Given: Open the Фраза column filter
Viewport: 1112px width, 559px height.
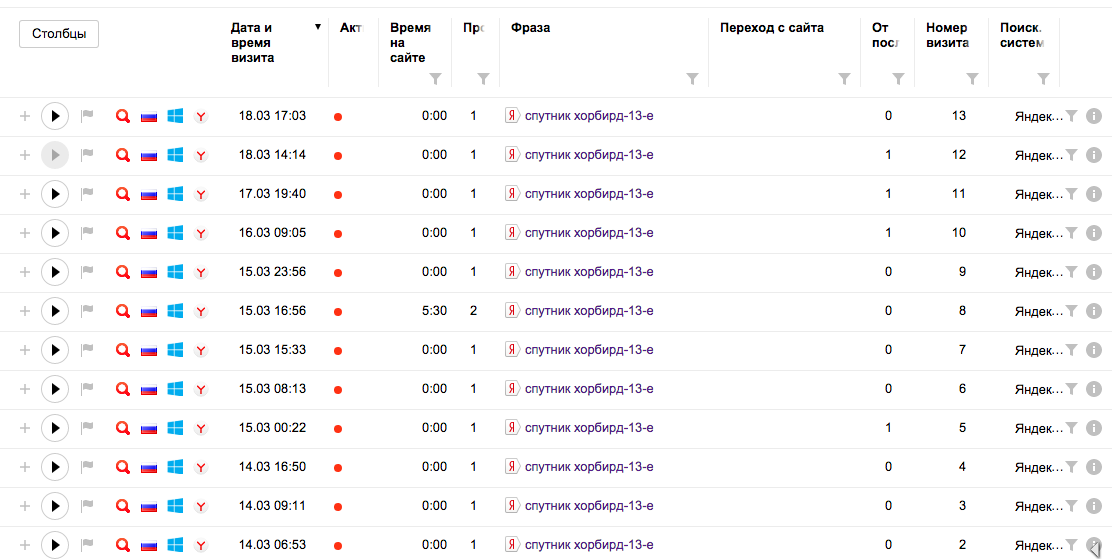Looking at the screenshot, I should click(692, 79).
